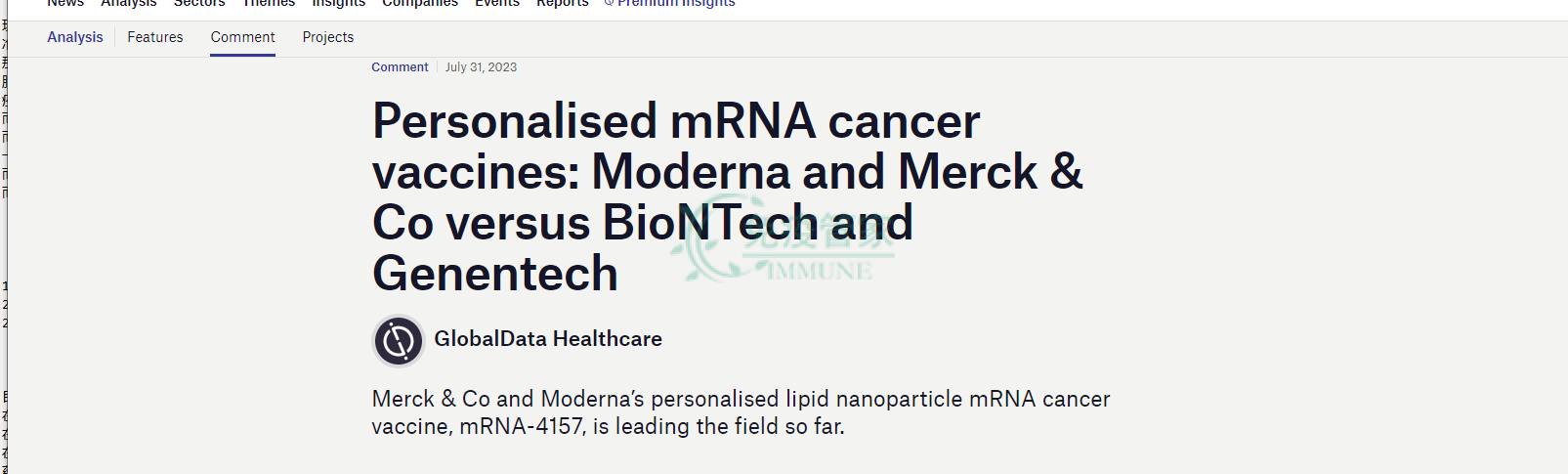Open the Themes top menu
The image size is (1568, 474).
[x=269, y=3]
